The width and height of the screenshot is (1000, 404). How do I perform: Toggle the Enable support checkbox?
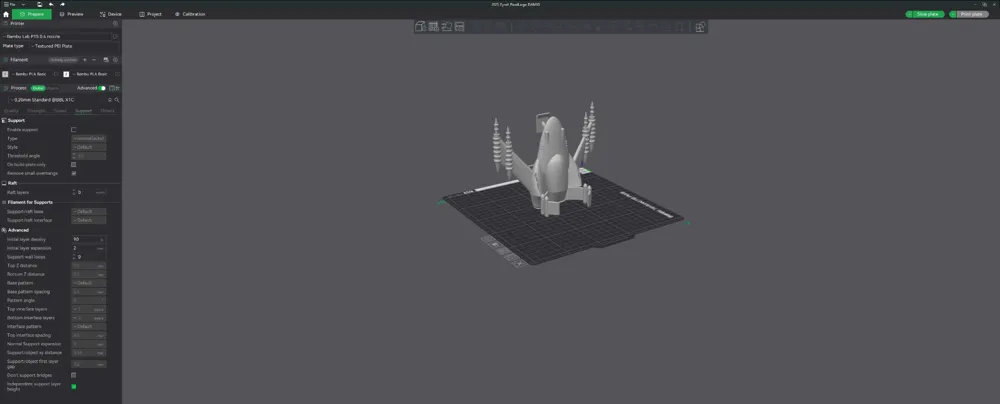coord(73,130)
